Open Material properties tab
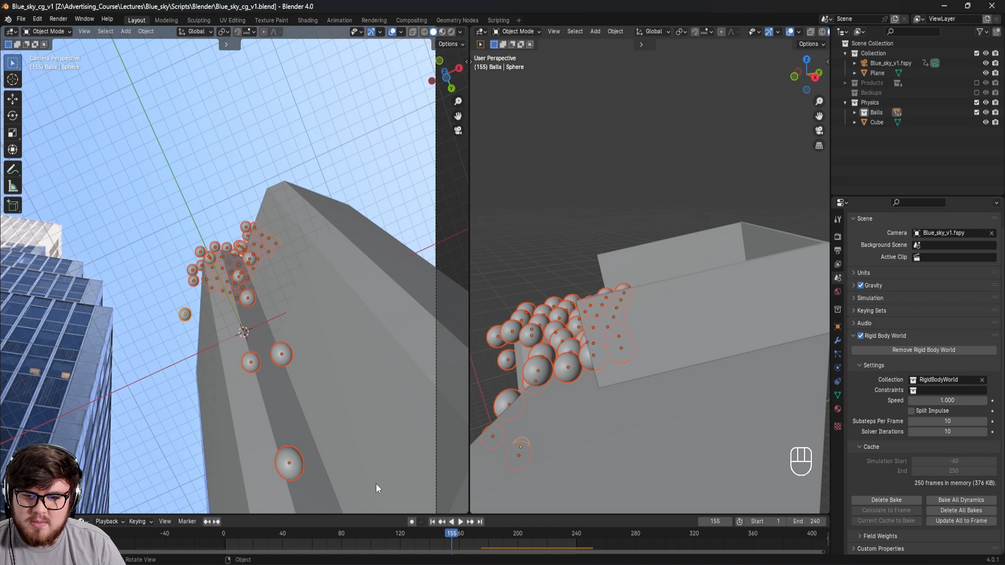The height and width of the screenshot is (565, 1005). 838,409
